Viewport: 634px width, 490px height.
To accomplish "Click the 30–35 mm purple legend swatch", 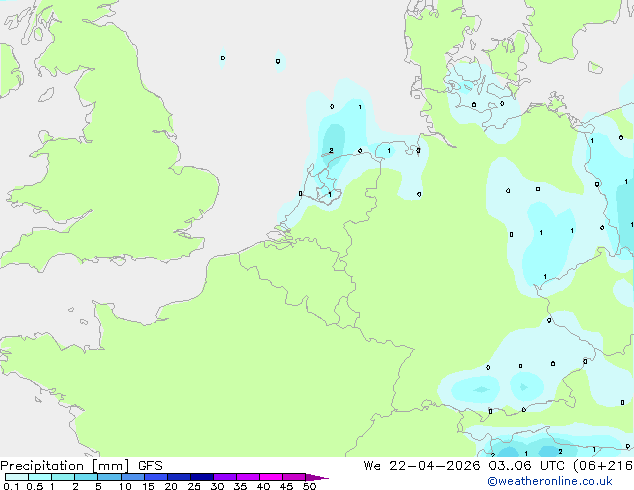I will coord(225,477).
